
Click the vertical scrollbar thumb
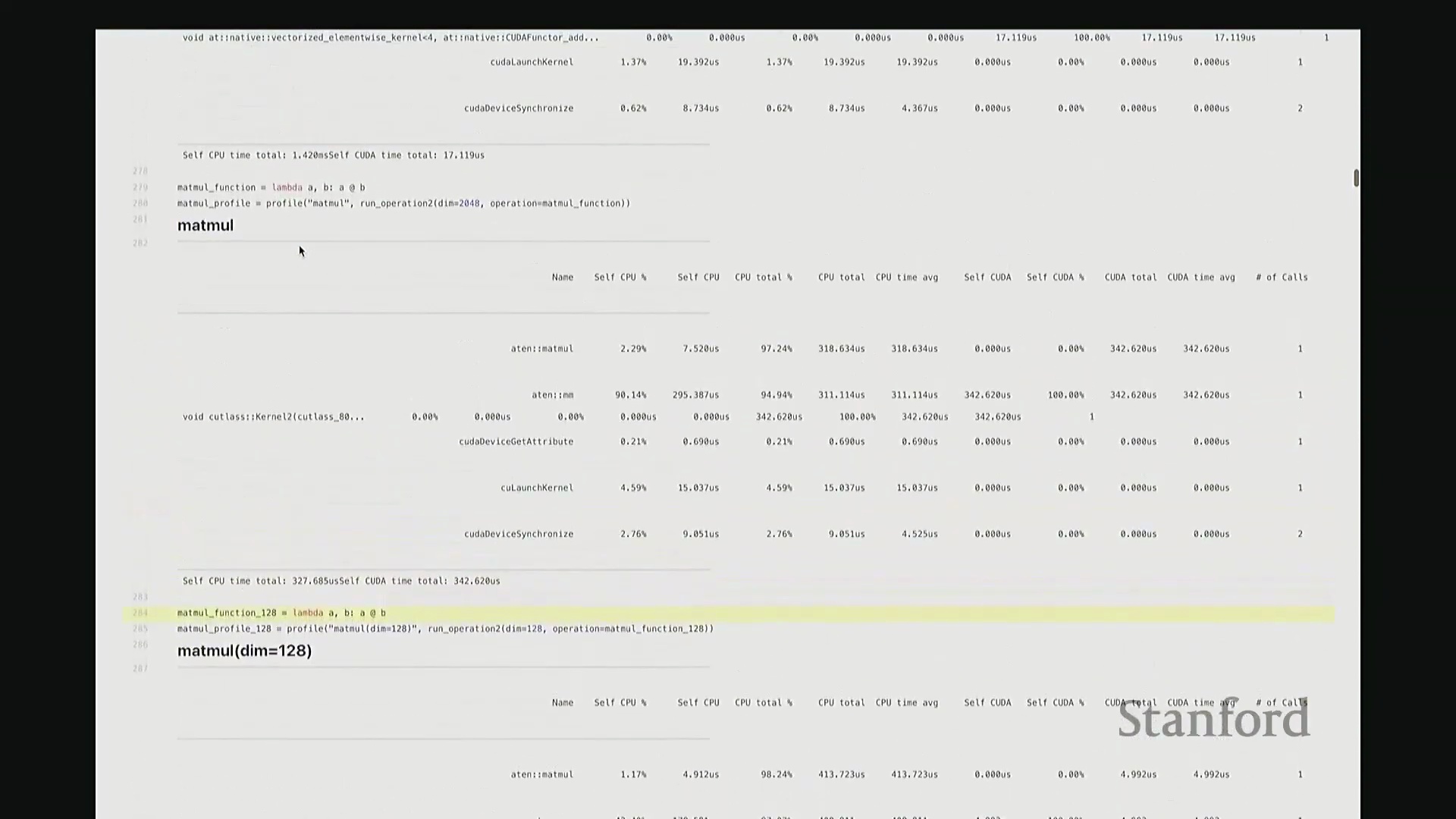[1356, 178]
